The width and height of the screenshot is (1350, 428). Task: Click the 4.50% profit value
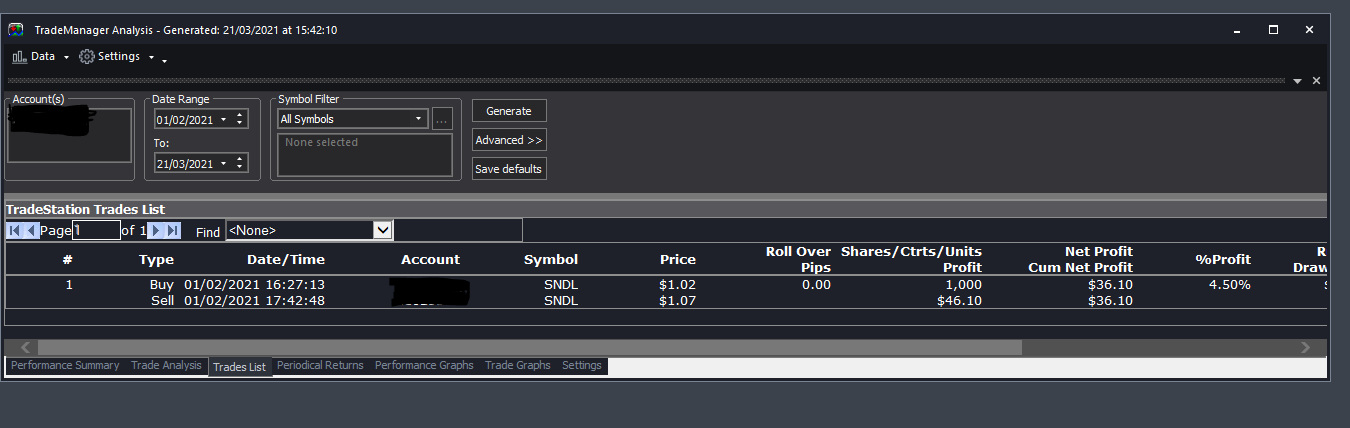coord(1229,285)
